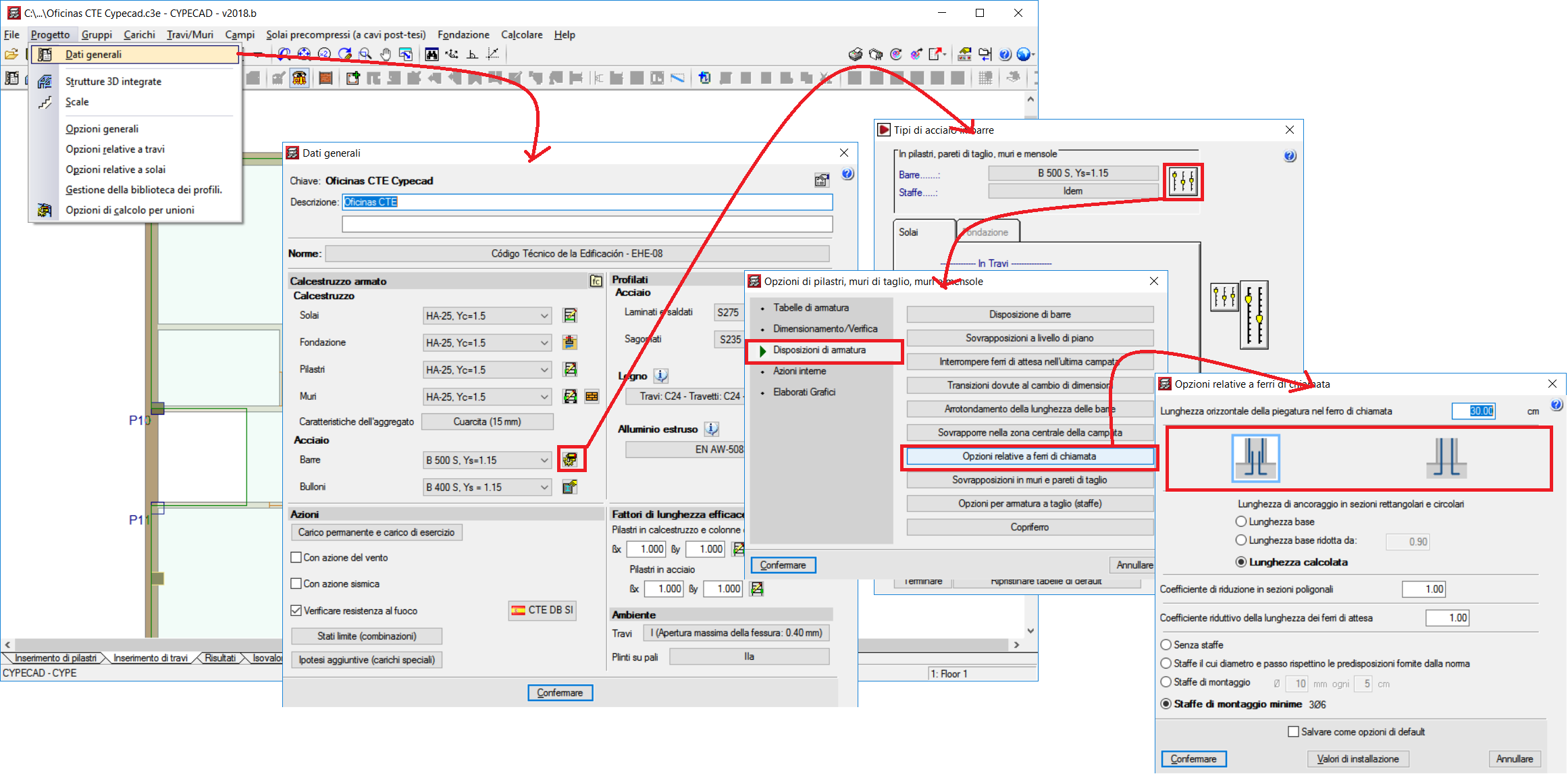Select the bent-outward starter bar diagram
The height and width of the screenshot is (774, 1568).
coord(1446,458)
